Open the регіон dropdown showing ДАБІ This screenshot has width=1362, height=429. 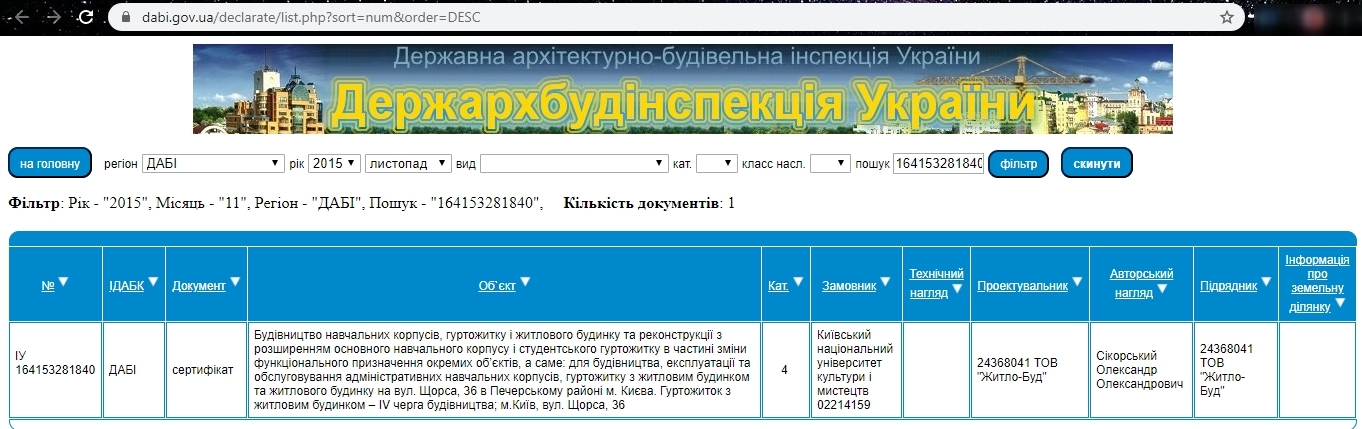click(214, 163)
